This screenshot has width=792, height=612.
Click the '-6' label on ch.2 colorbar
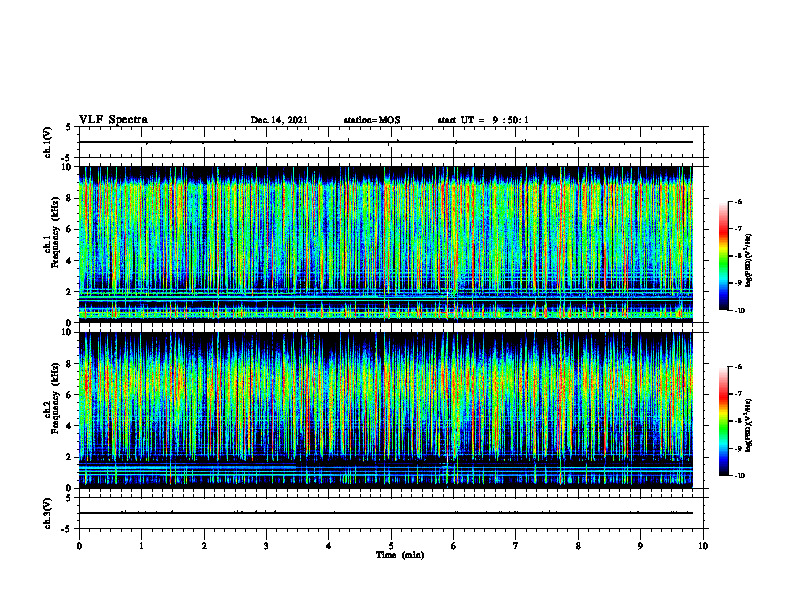(738, 367)
